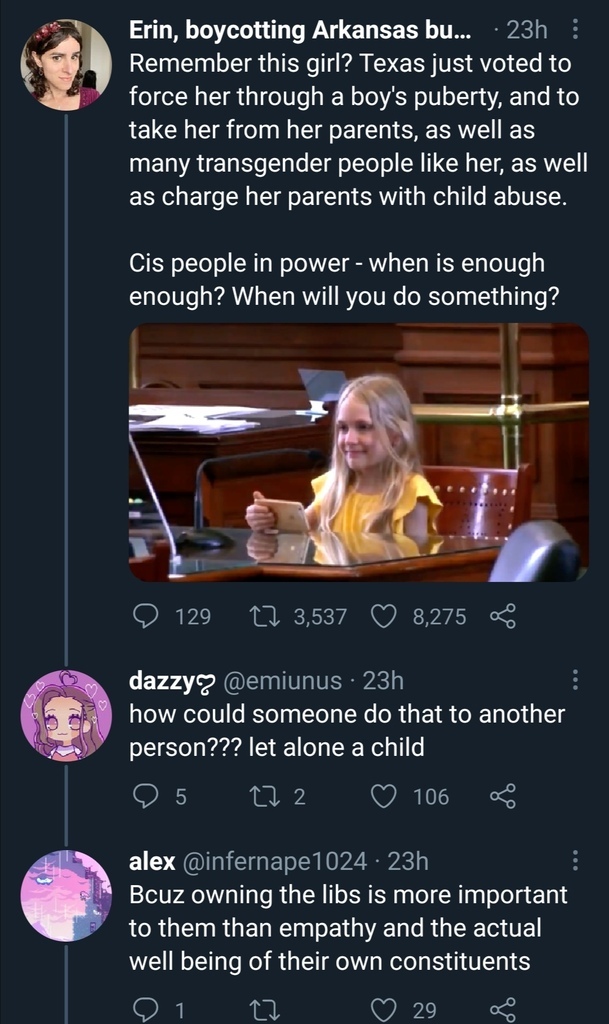609x1024 pixels.
Task: Tap alex's pink pixel-art avatar
Action: [x=66, y=896]
